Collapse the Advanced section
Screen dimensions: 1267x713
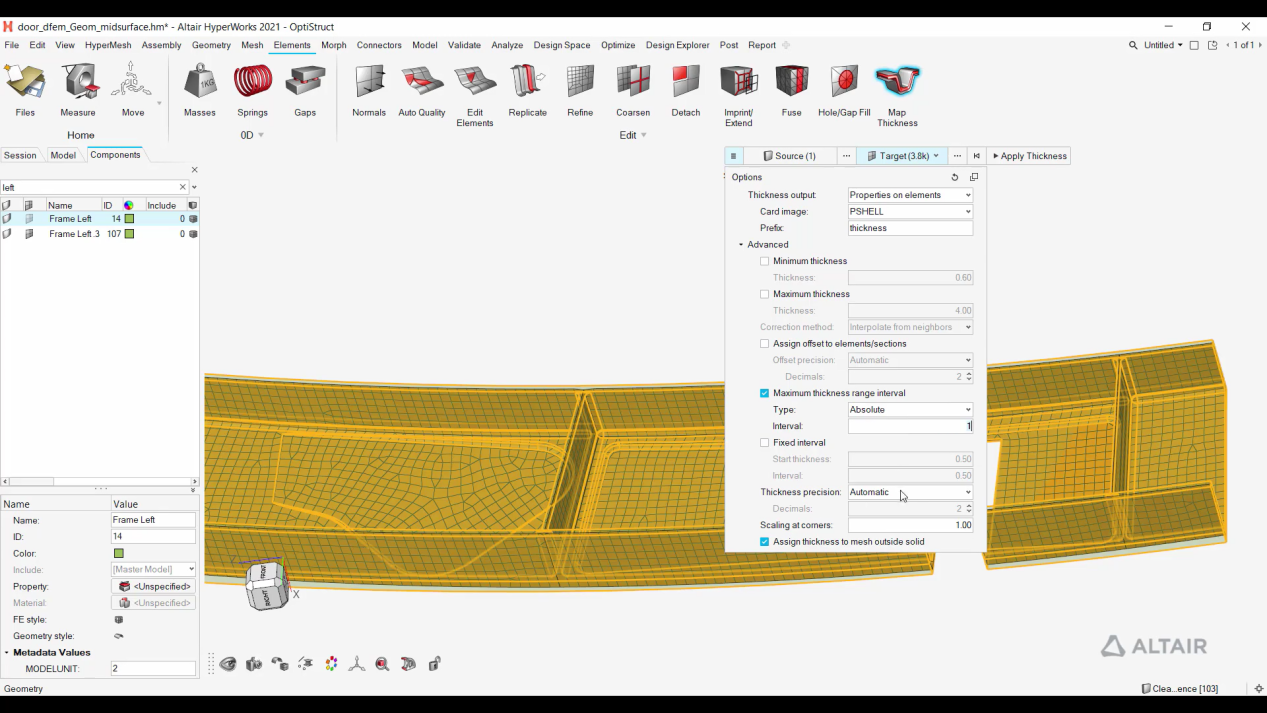741,245
